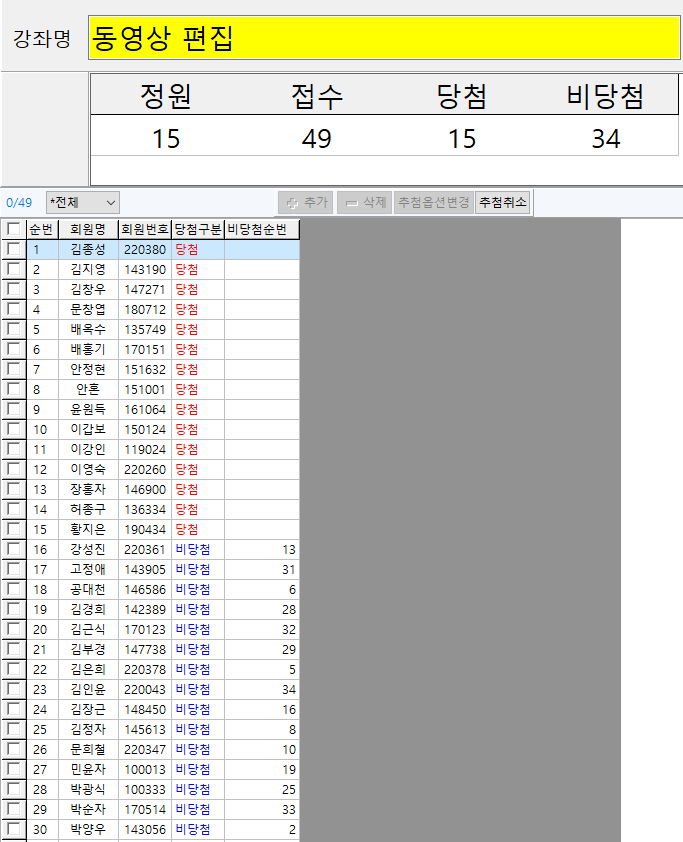This screenshot has width=683, height=842.
Task: Click the 접수 value 49
Action: (x=317, y=139)
